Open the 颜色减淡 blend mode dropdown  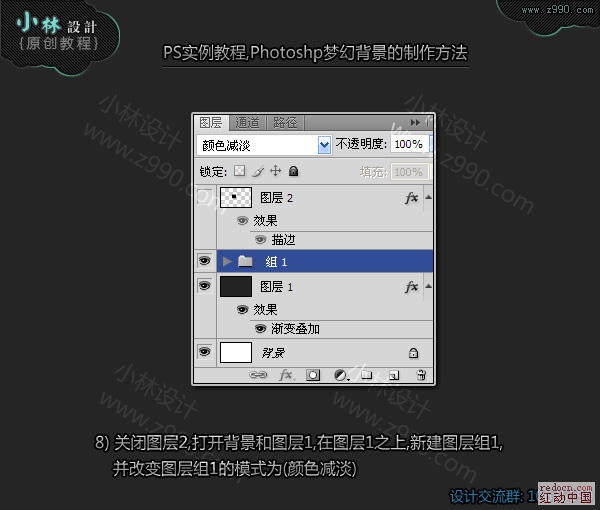[x=324, y=145]
